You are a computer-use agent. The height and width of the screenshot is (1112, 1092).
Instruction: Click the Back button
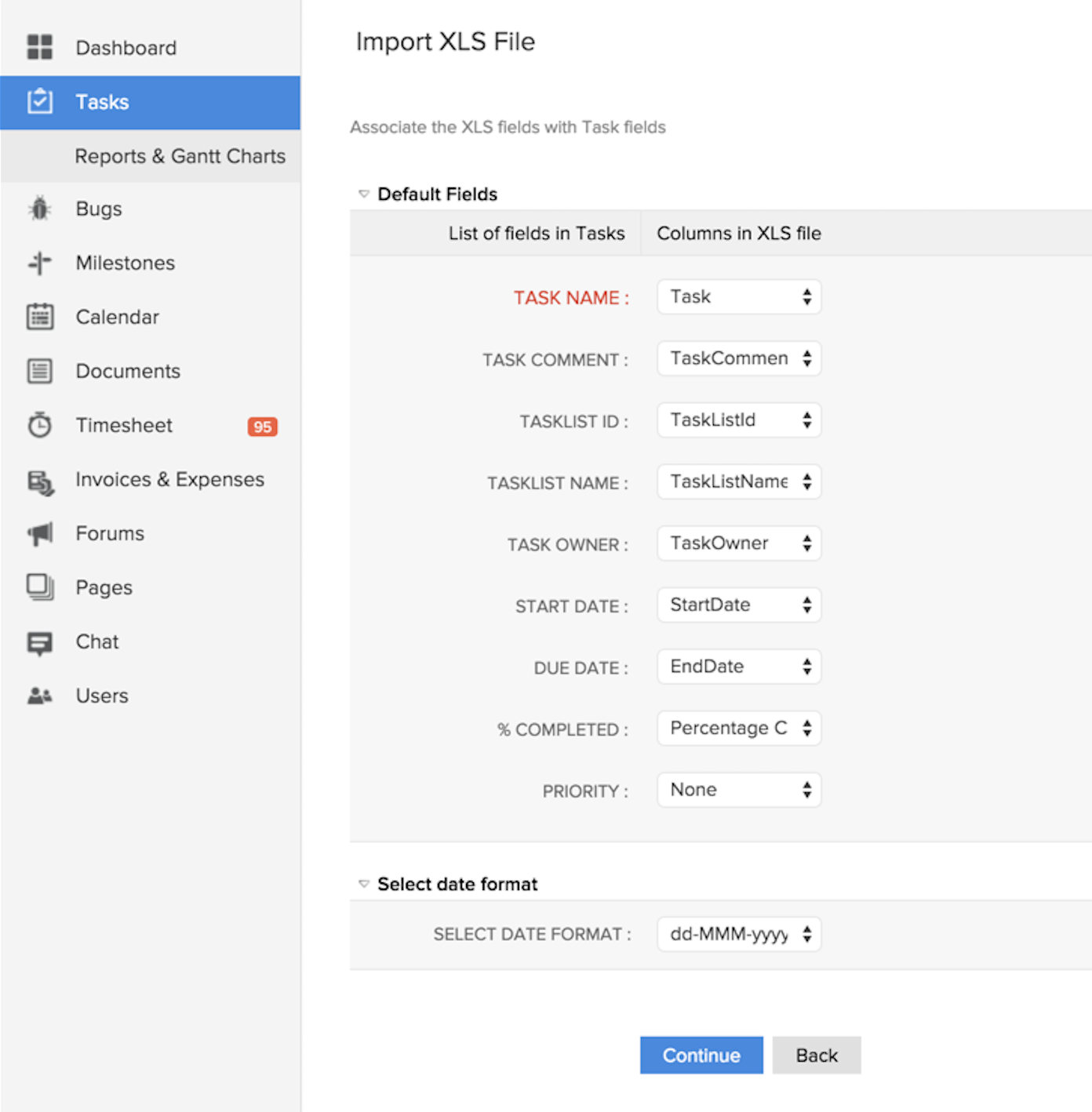[x=816, y=1056]
